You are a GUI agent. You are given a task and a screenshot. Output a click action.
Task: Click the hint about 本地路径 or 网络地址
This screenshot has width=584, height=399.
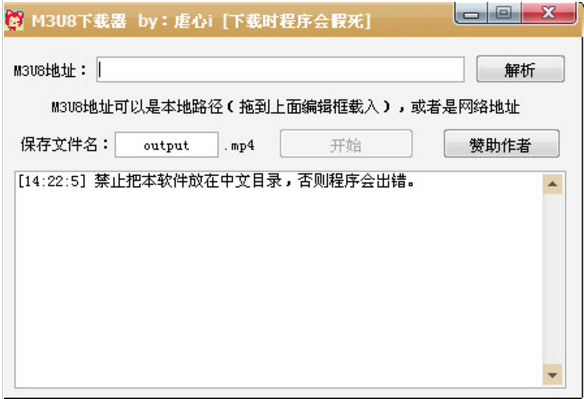[x=285, y=107]
